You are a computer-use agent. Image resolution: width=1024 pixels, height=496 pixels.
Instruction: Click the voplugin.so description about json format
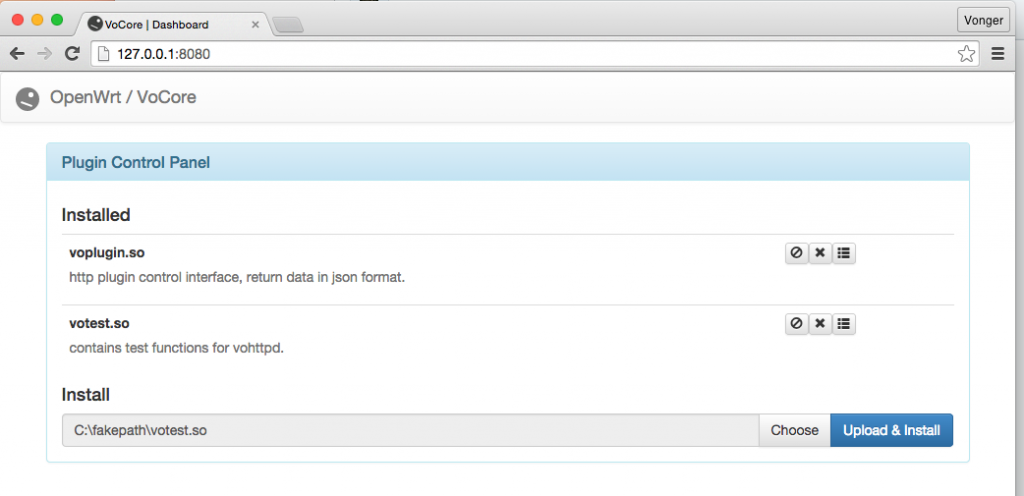coord(238,277)
